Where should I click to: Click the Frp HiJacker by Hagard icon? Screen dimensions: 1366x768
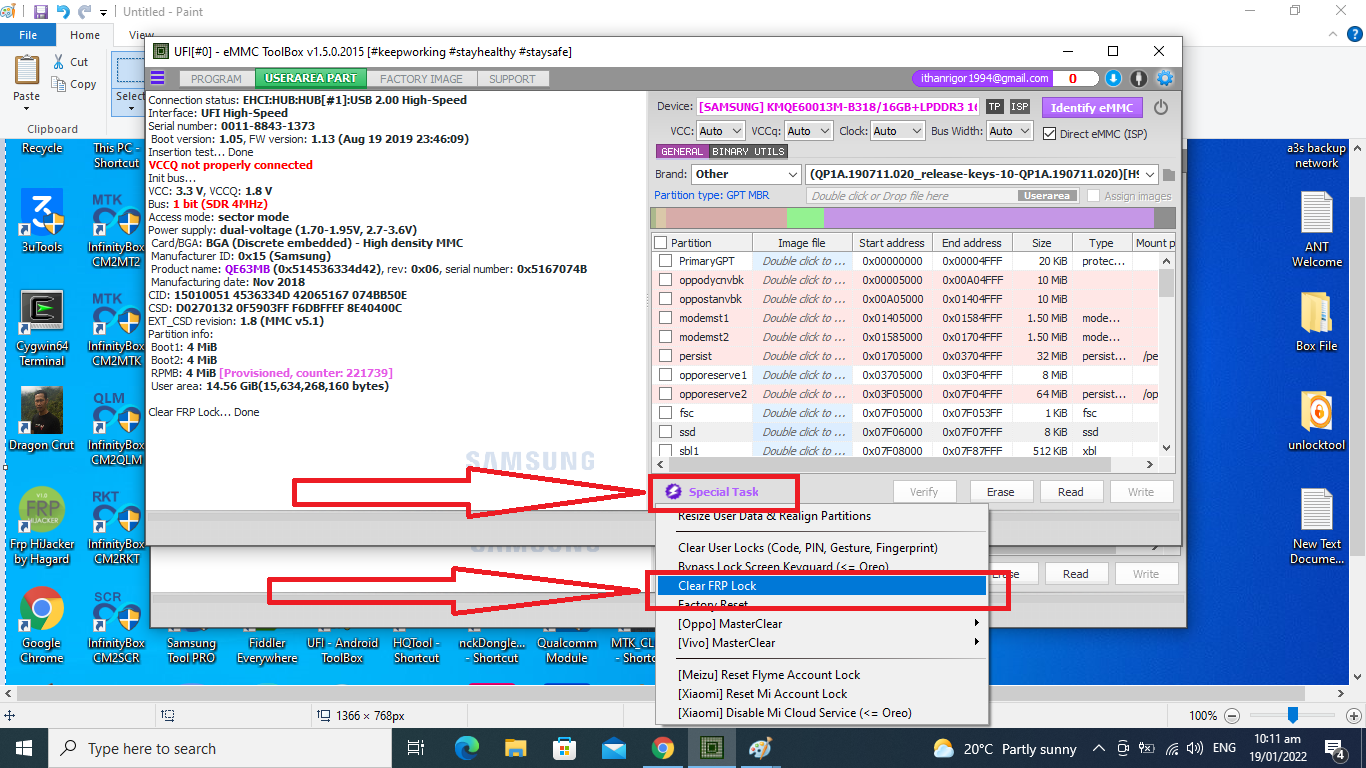click(41, 527)
